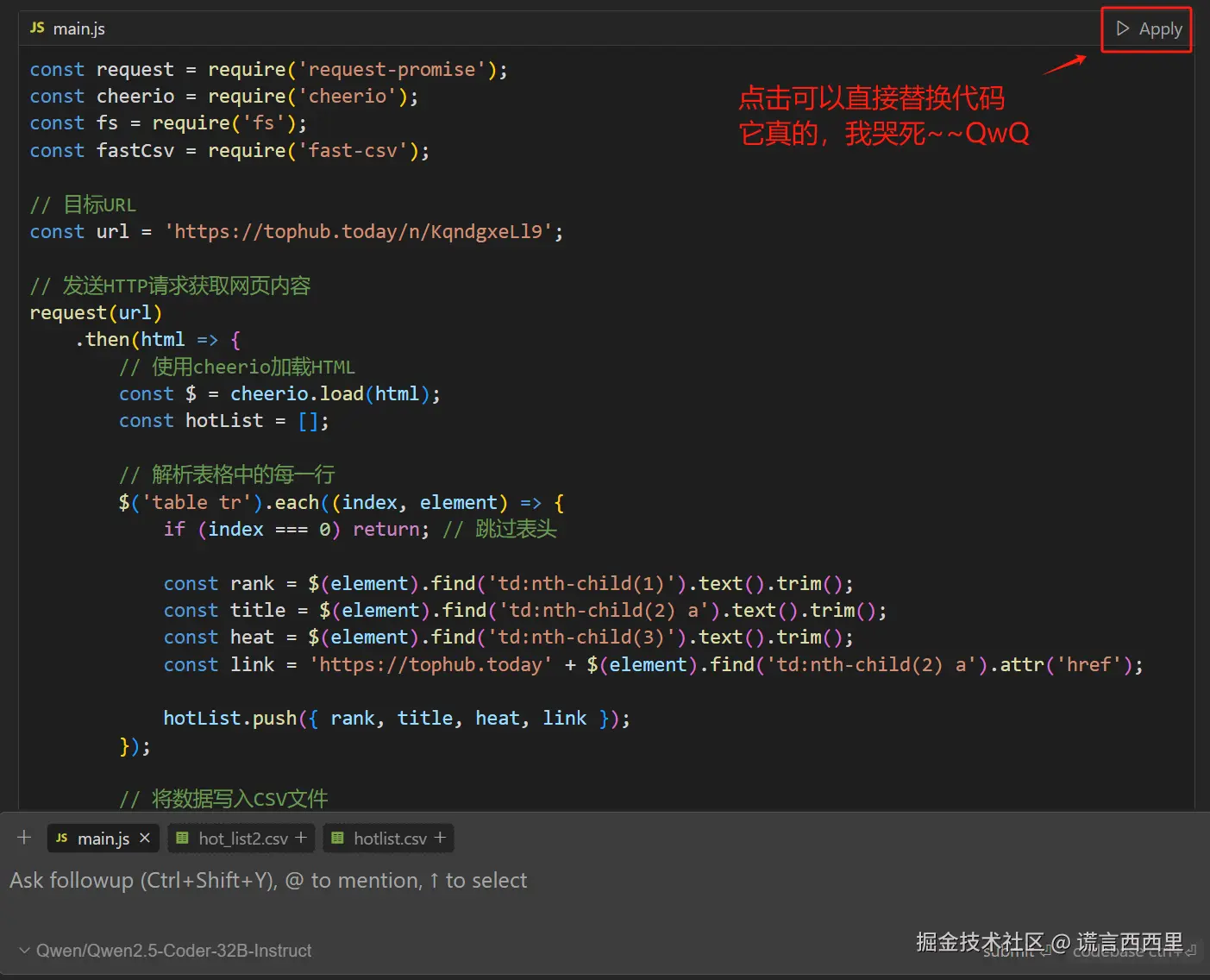1210x980 pixels.
Task: Add hot_list2.csv with its plus icon
Action: (301, 838)
